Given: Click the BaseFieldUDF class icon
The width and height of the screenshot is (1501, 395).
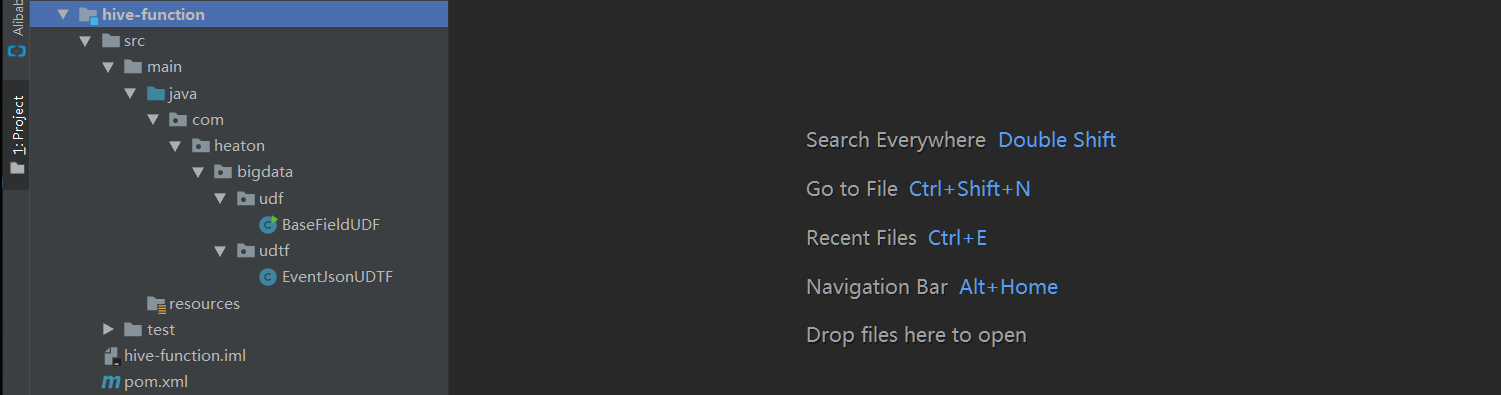Looking at the screenshot, I should [268, 224].
